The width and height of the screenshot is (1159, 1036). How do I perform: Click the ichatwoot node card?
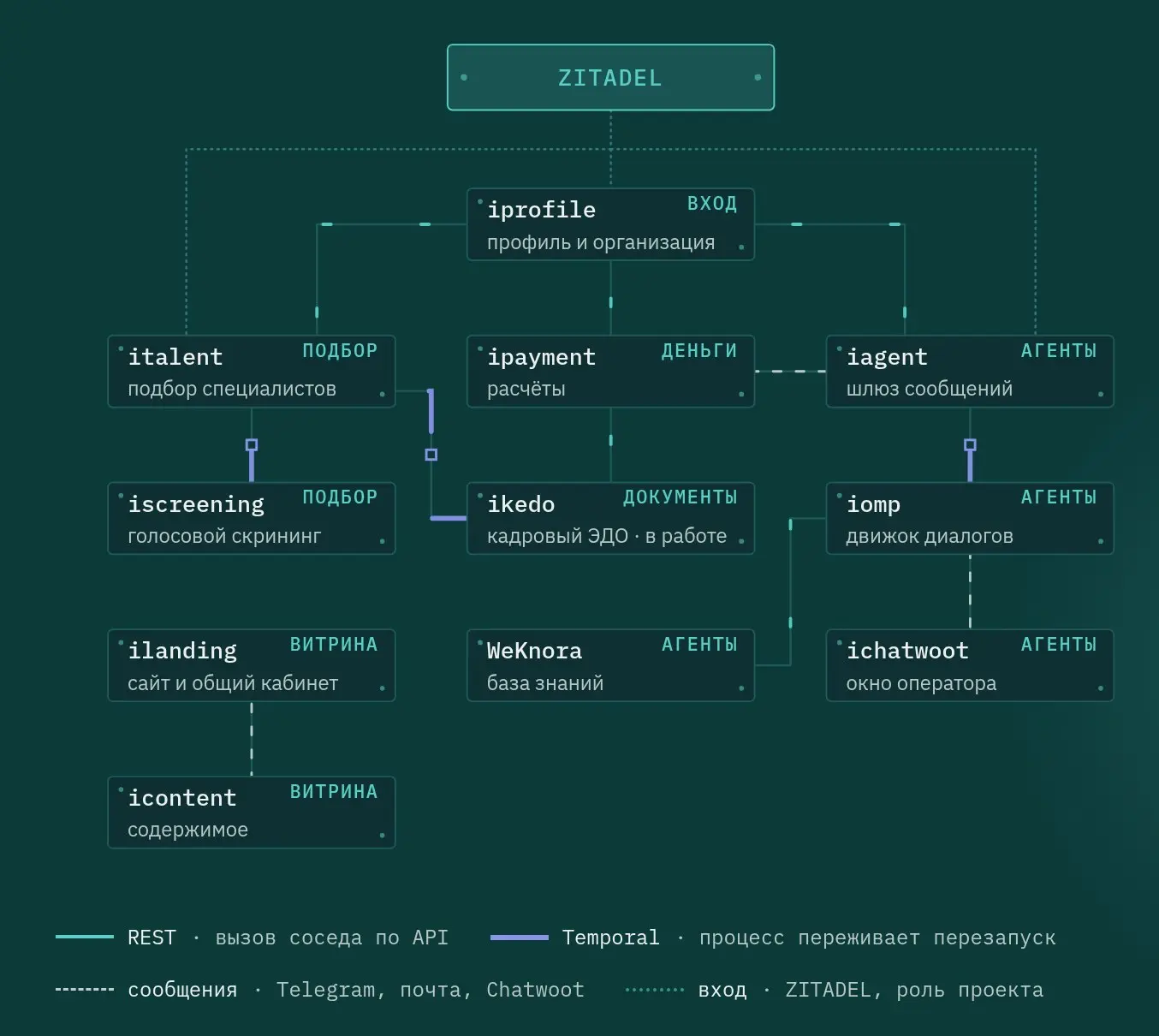pyautogui.click(x=970, y=665)
